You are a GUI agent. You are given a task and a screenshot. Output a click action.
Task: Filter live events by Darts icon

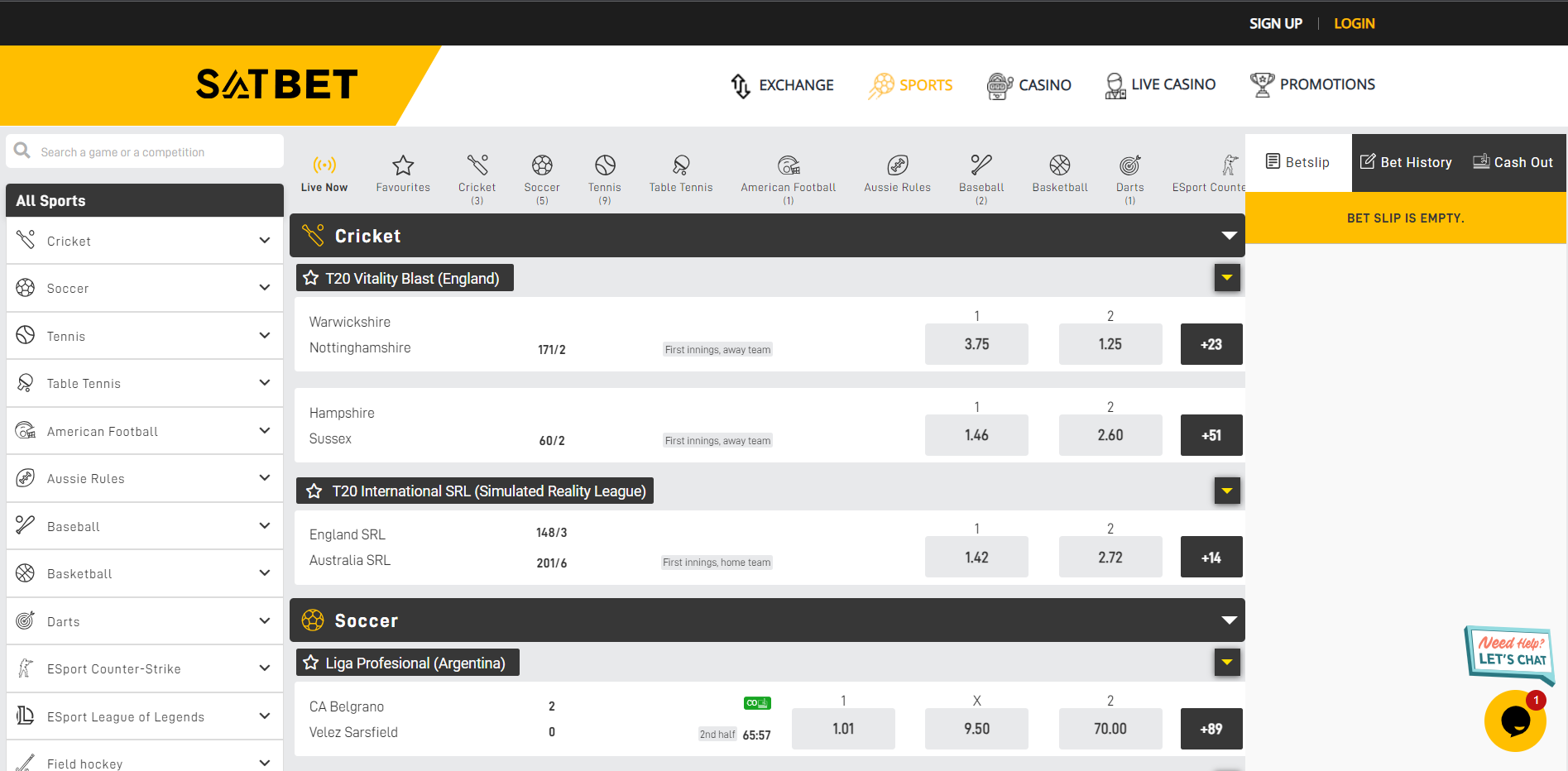1130,165
